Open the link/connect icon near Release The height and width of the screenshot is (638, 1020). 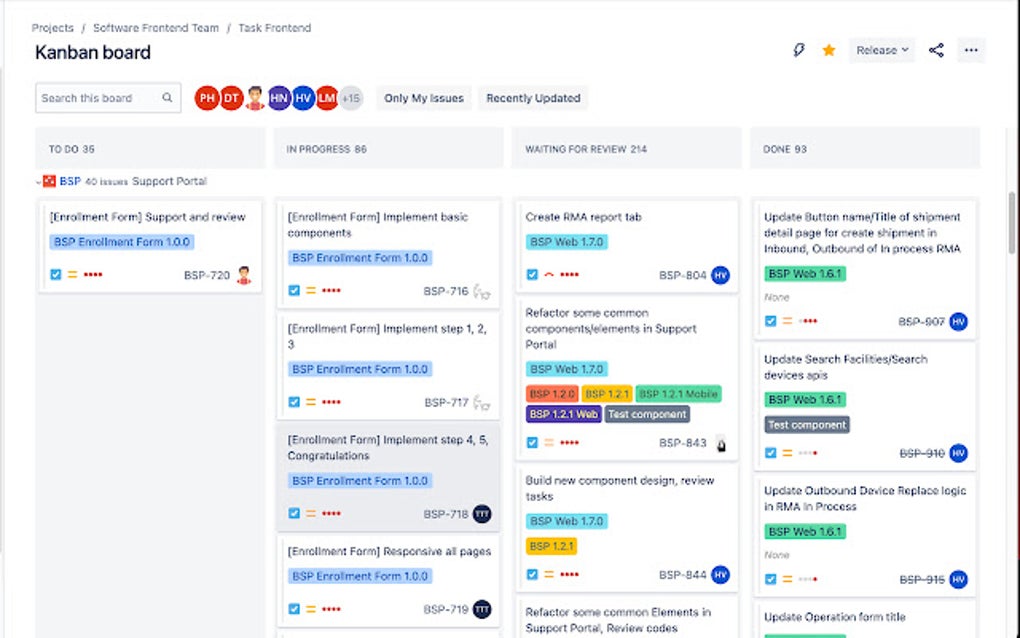tap(797, 50)
